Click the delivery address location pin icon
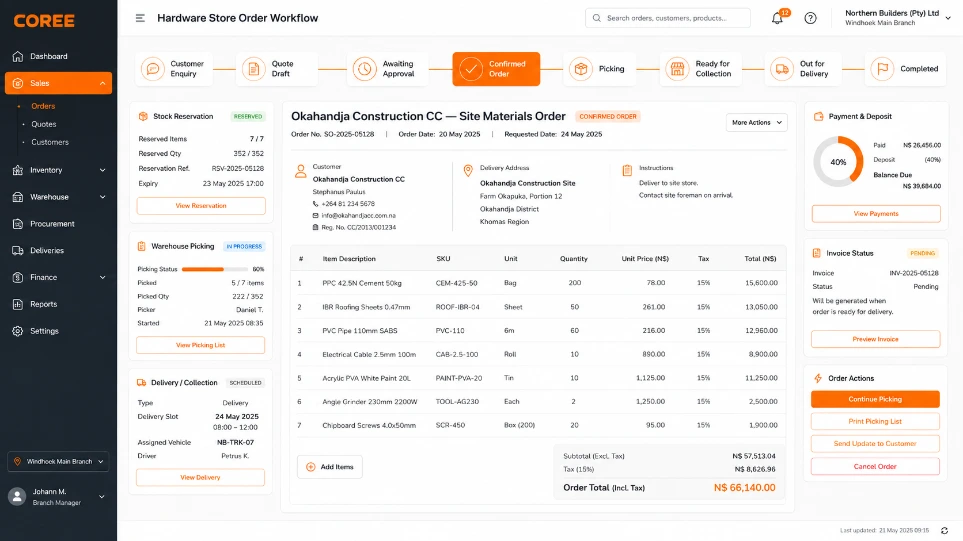Screen dimensions: 963x541 point(468,170)
